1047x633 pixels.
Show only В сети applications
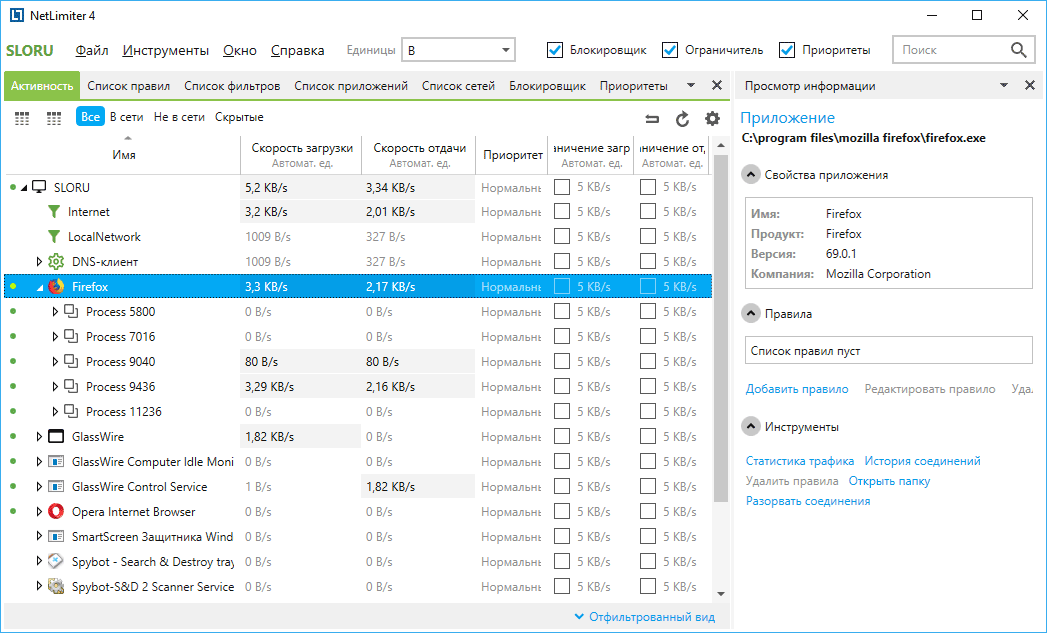(x=127, y=117)
